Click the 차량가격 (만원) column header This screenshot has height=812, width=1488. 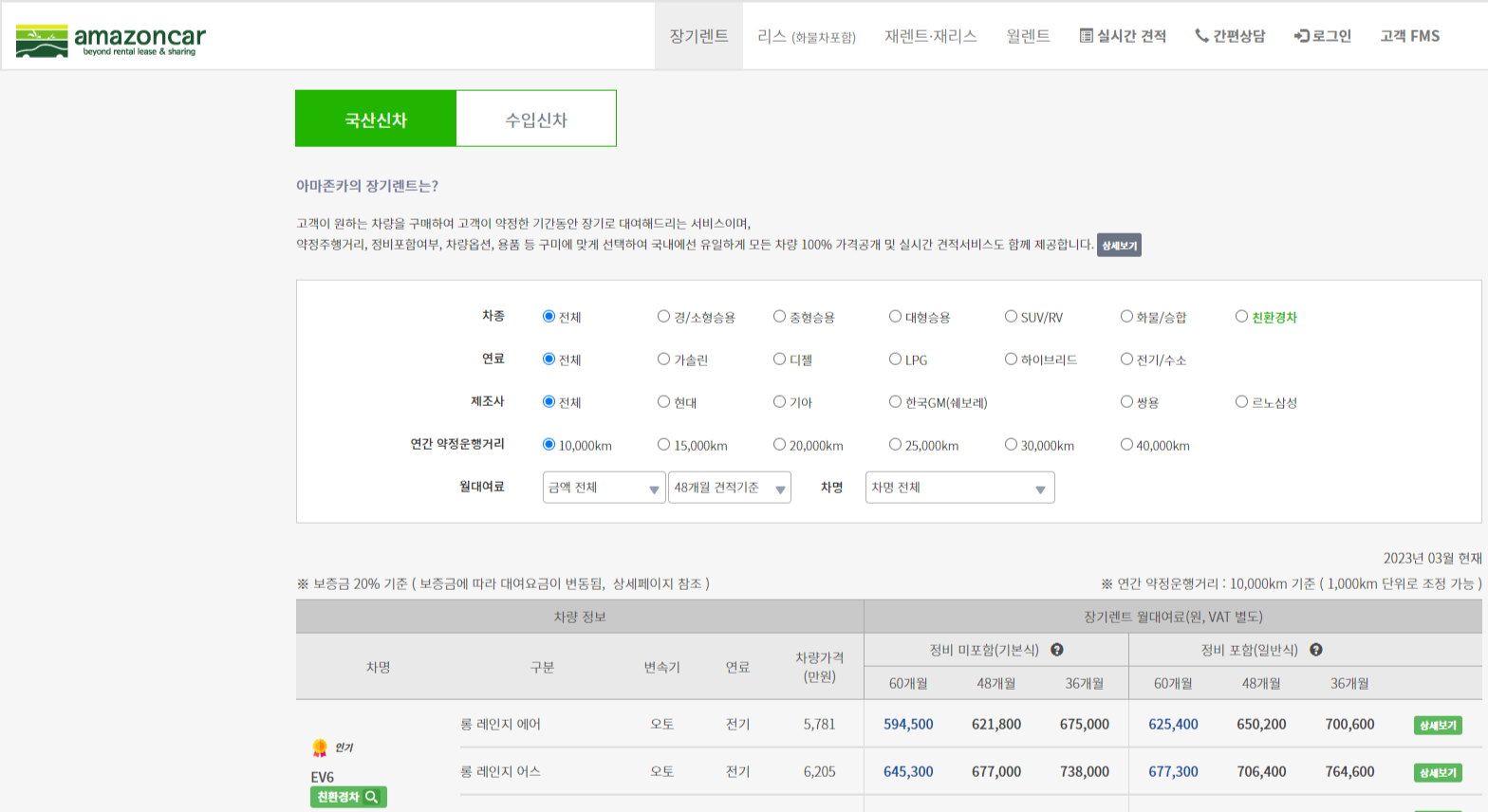pyautogui.click(x=819, y=667)
